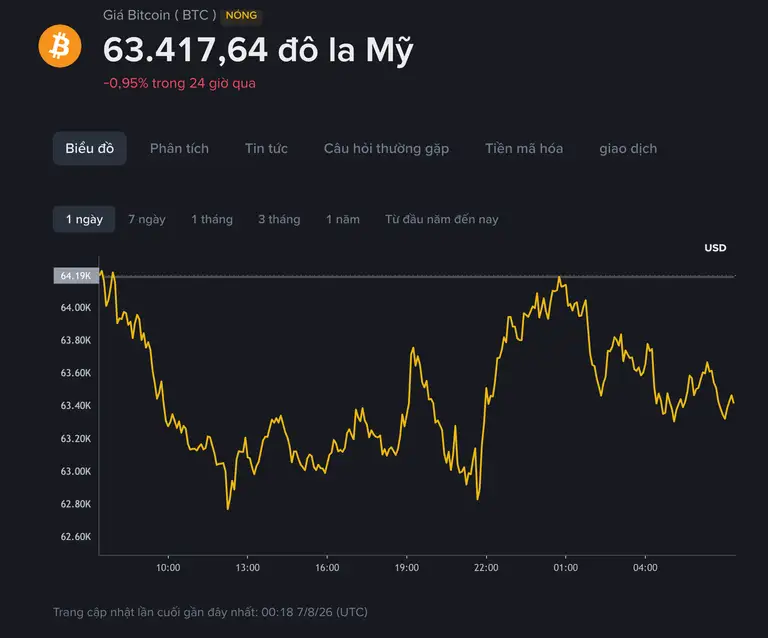Click the 01:00 time axis label

[566, 567]
